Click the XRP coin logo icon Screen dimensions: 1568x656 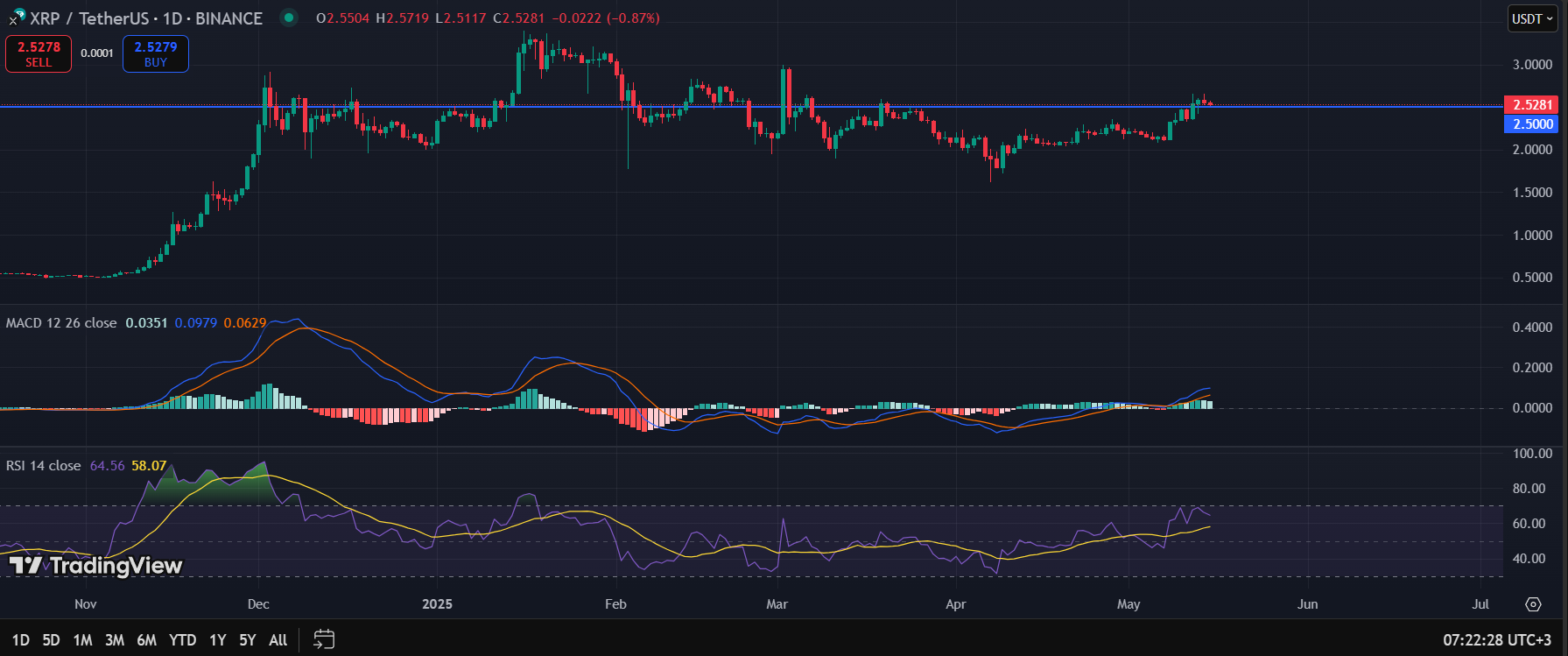point(17,17)
